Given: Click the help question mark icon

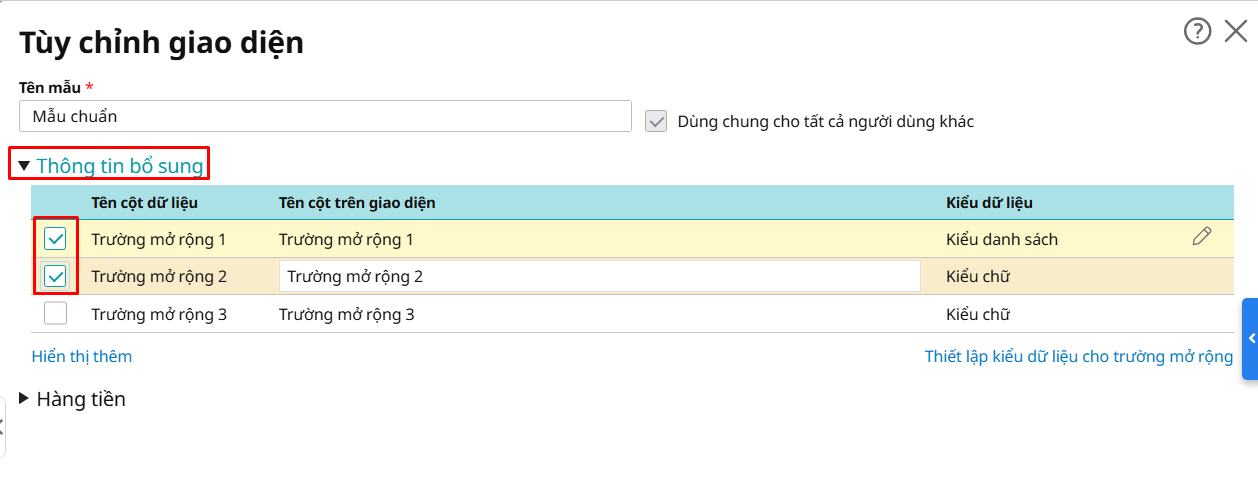Looking at the screenshot, I should tap(1197, 32).
